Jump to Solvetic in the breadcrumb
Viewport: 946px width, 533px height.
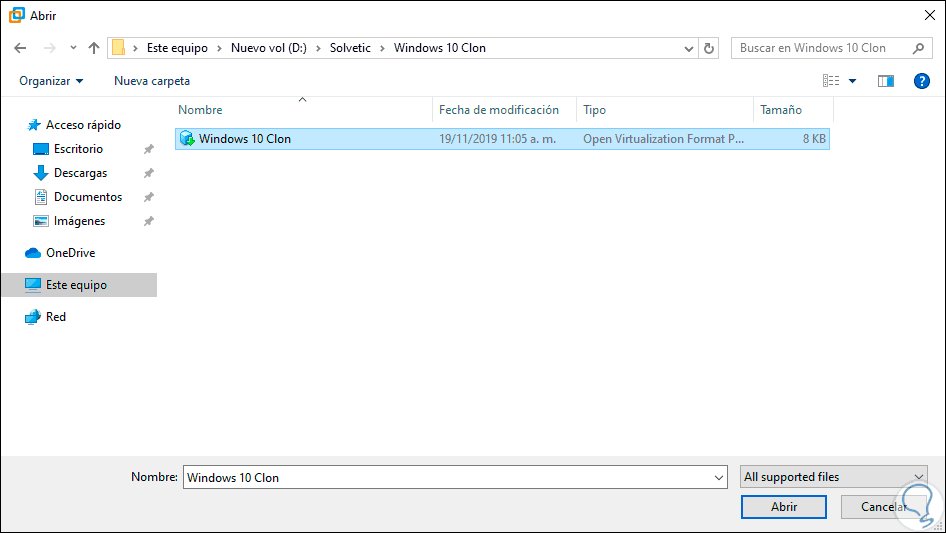click(350, 48)
